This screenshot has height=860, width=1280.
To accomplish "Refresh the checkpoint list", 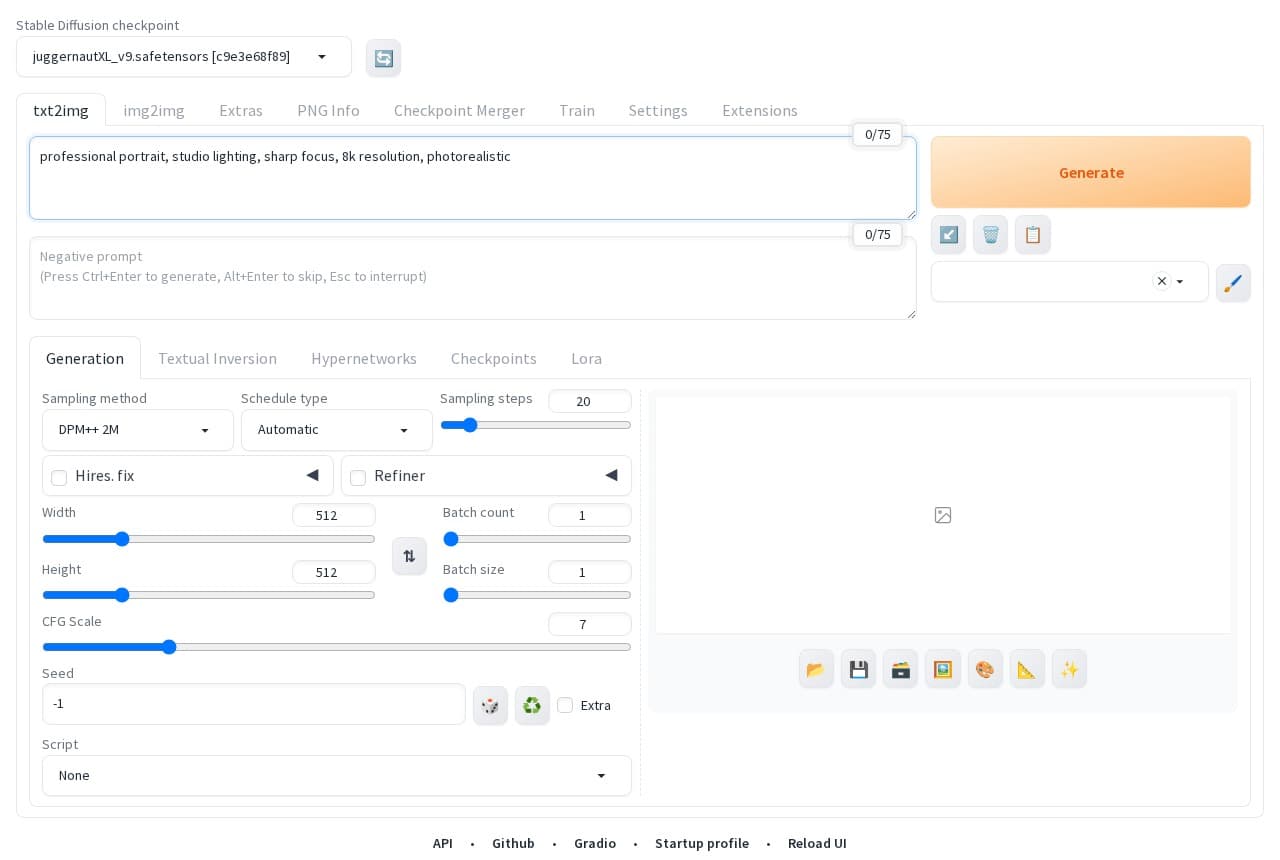I will (x=384, y=58).
